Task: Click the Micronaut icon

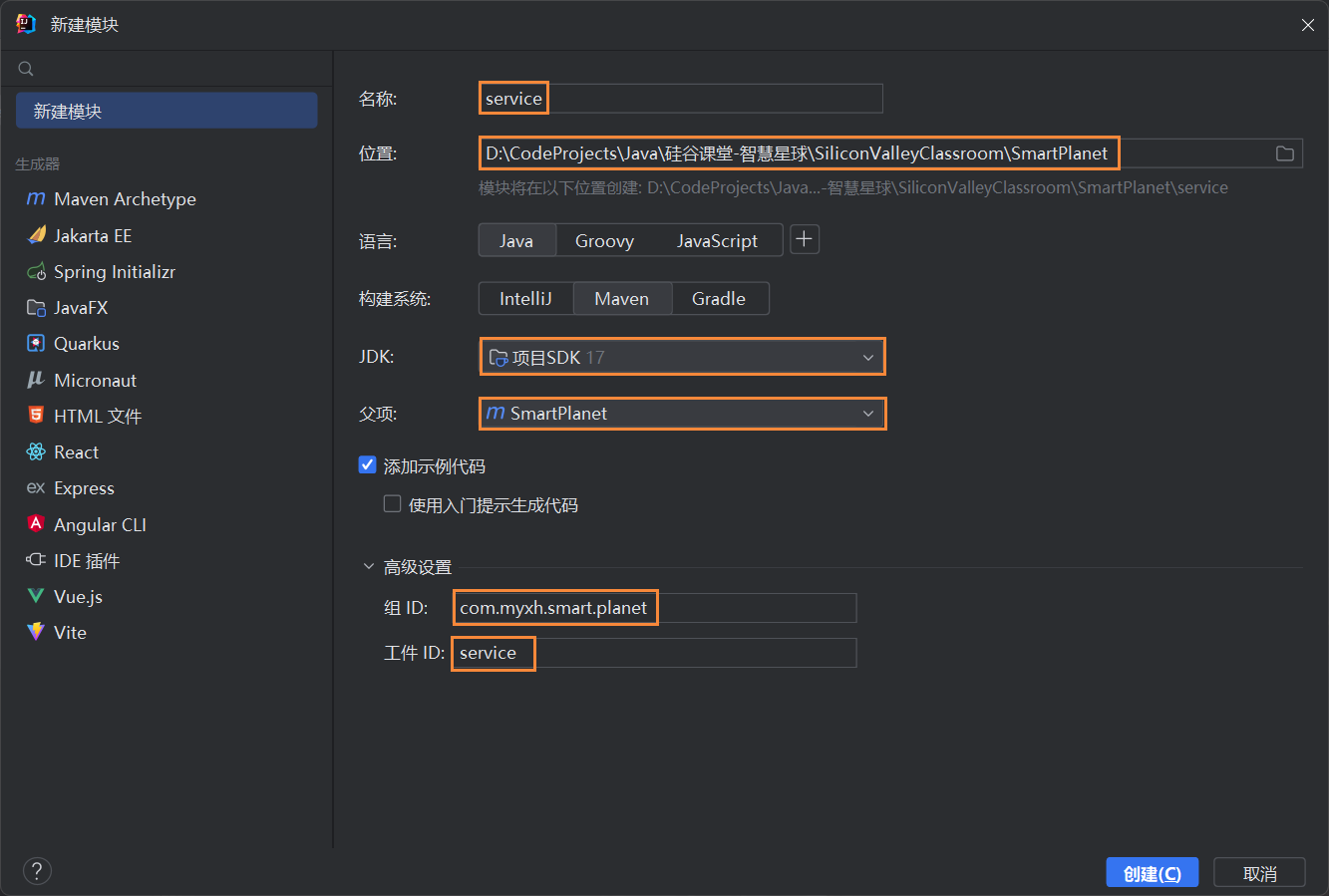Action: 36,380
